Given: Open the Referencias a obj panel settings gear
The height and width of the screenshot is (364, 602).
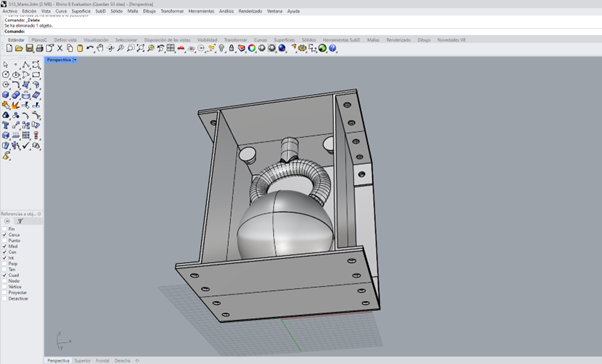Looking at the screenshot, I should click(x=40, y=214).
